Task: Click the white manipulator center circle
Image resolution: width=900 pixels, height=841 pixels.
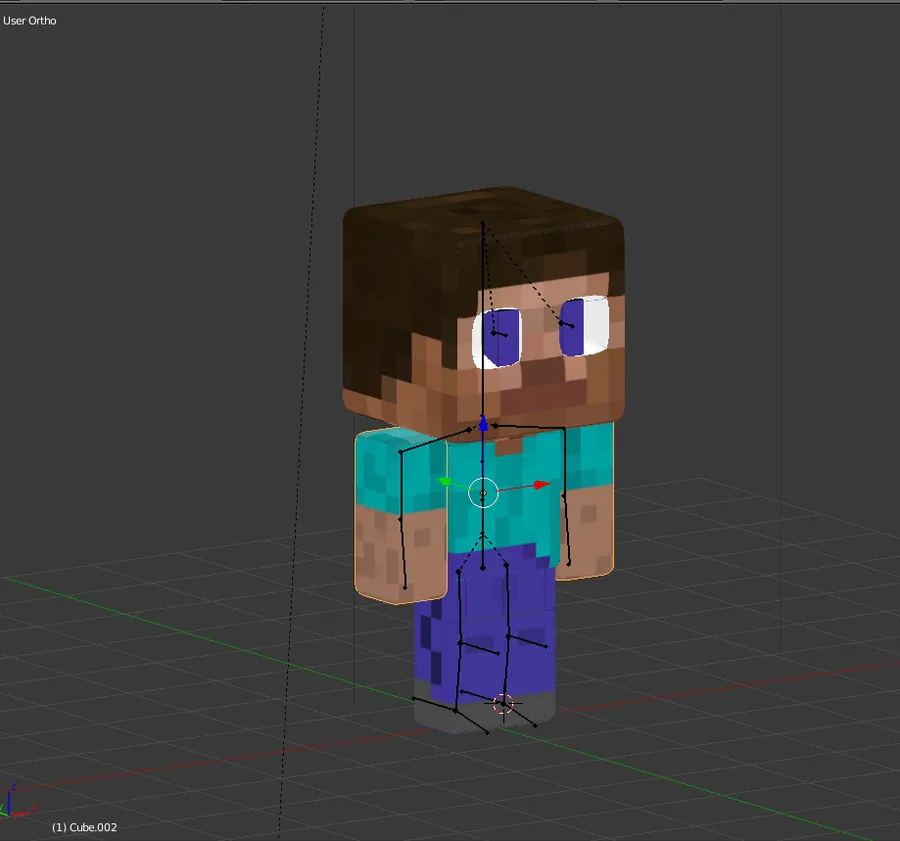Action: pos(483,493)
